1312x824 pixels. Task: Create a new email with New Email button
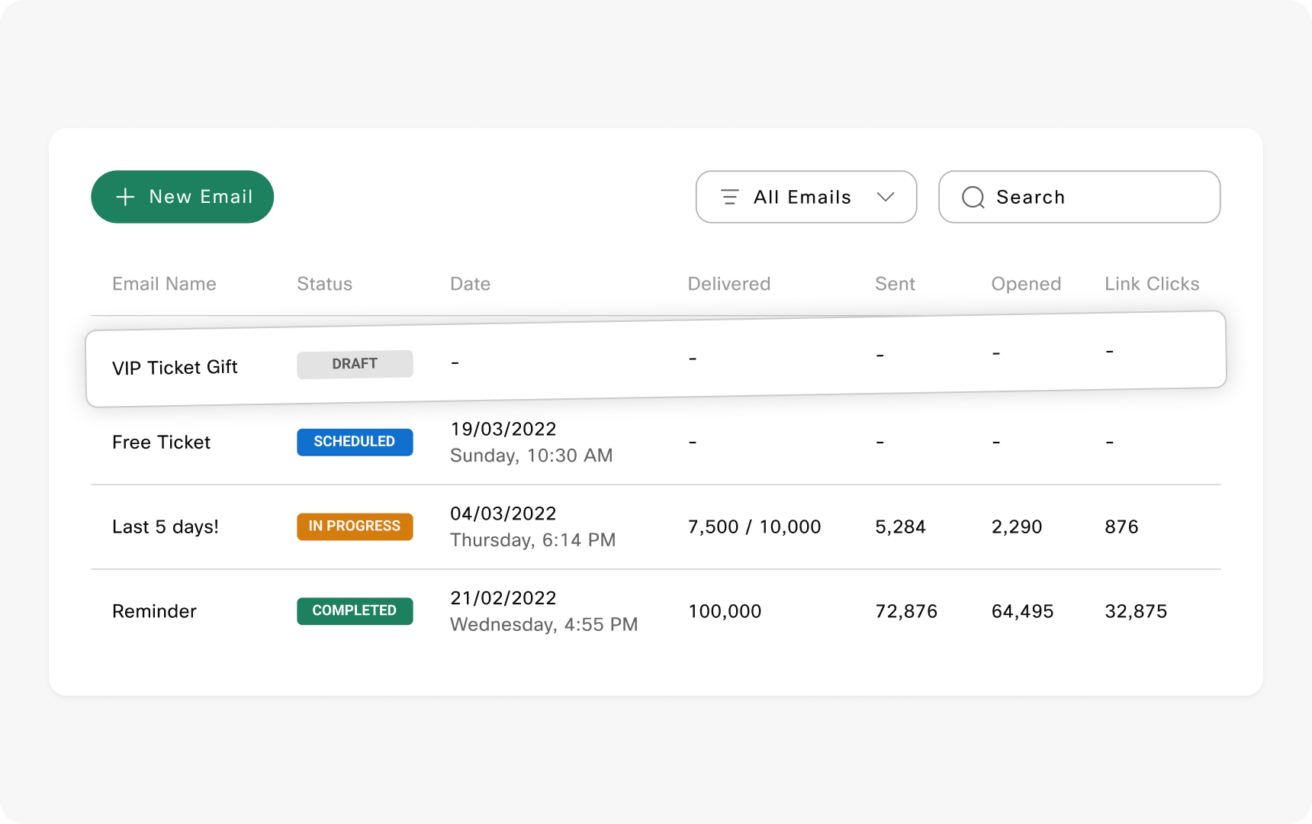pyautogui.click(x=182, y=197)
